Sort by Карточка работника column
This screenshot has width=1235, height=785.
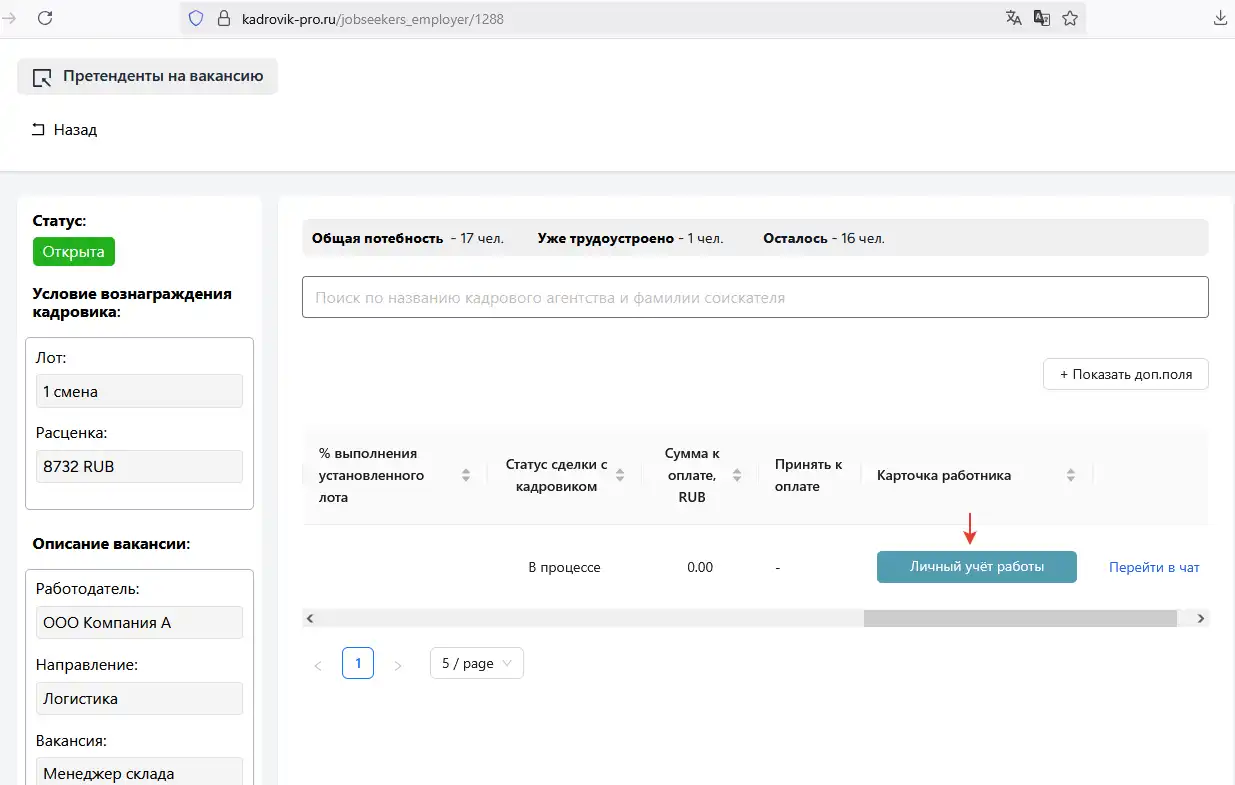click(x=1070, y=475)
